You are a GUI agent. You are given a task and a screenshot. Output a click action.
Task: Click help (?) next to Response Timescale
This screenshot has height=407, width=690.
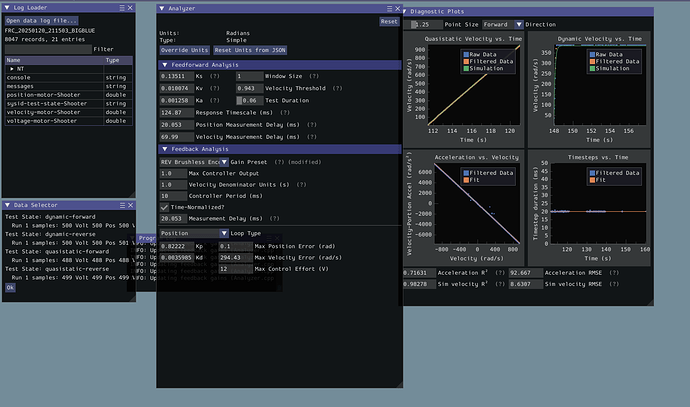(x=285, y=113)
